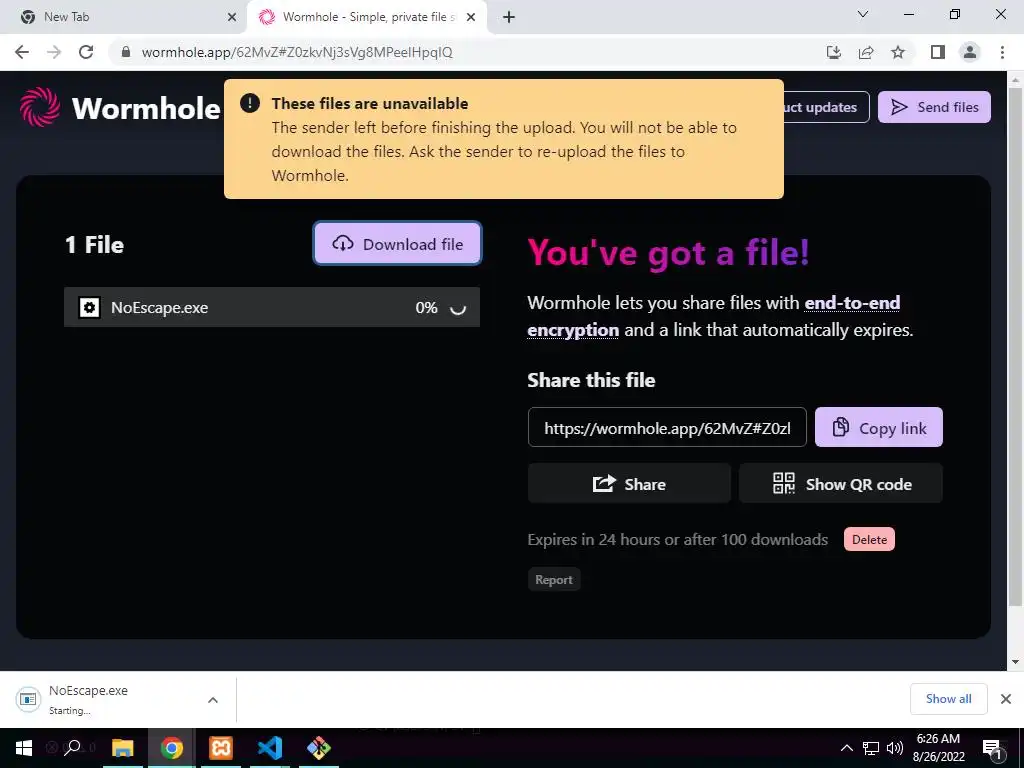Open the tab search dropdown
This screenshot has height=768, width=1024.
point(863,14)
